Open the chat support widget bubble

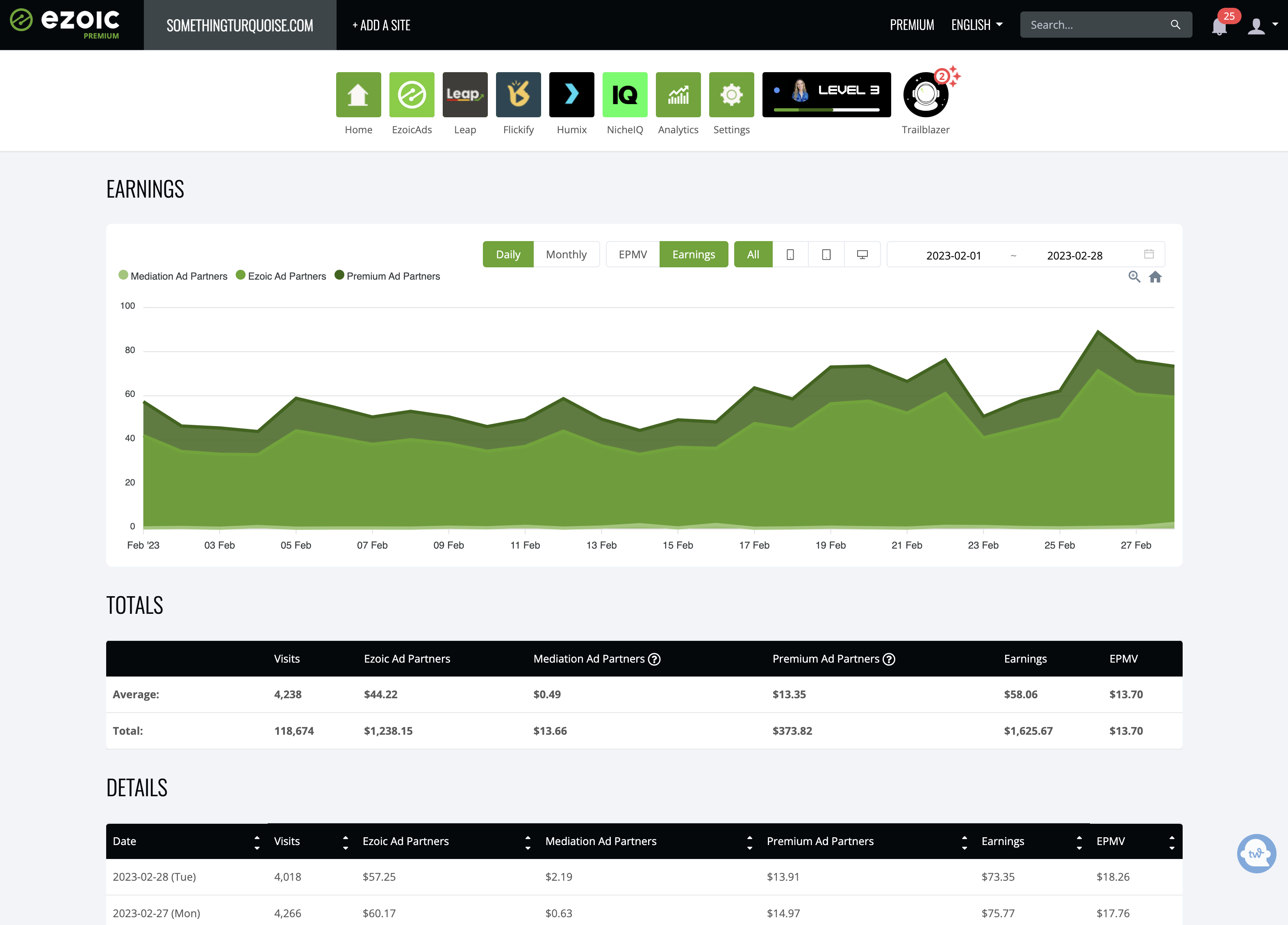[x=1256, y=853]
